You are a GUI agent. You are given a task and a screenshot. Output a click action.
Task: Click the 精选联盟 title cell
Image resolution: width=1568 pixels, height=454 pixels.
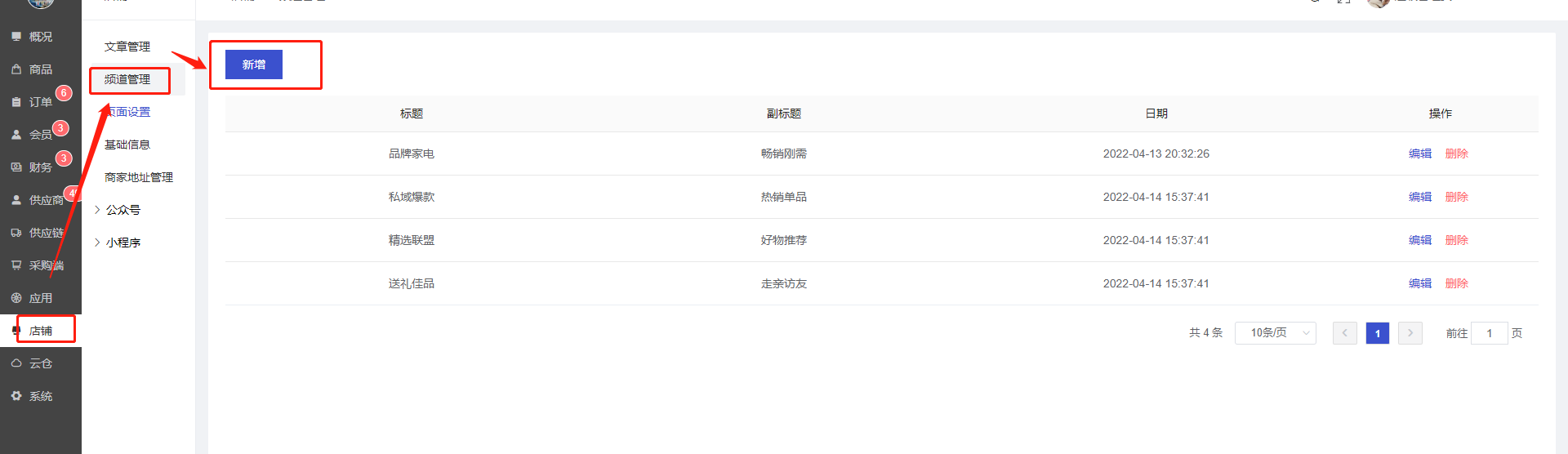(x=412, y=240)
